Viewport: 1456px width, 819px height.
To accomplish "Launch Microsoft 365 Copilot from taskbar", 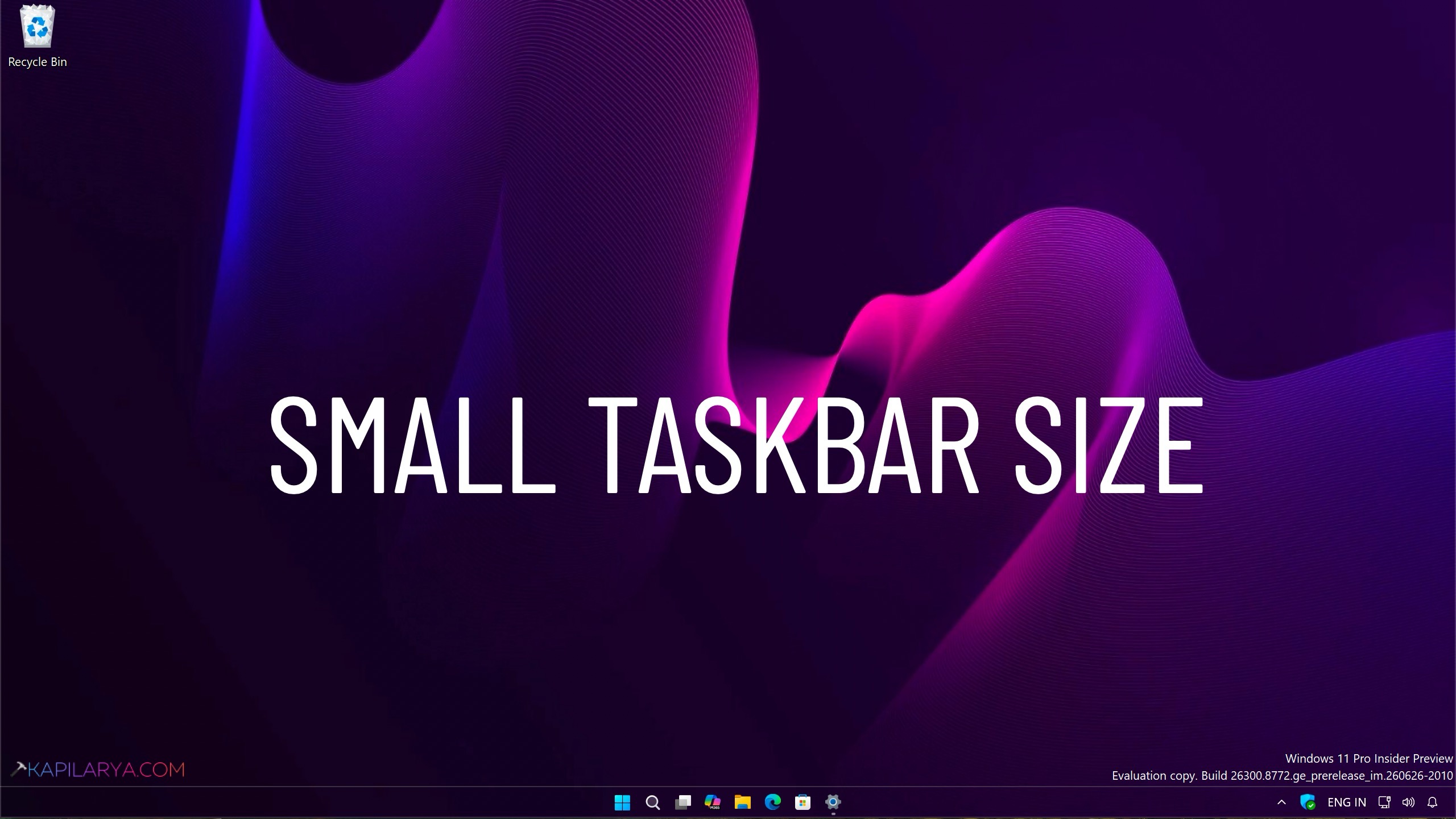I will [x=713, y=803].
